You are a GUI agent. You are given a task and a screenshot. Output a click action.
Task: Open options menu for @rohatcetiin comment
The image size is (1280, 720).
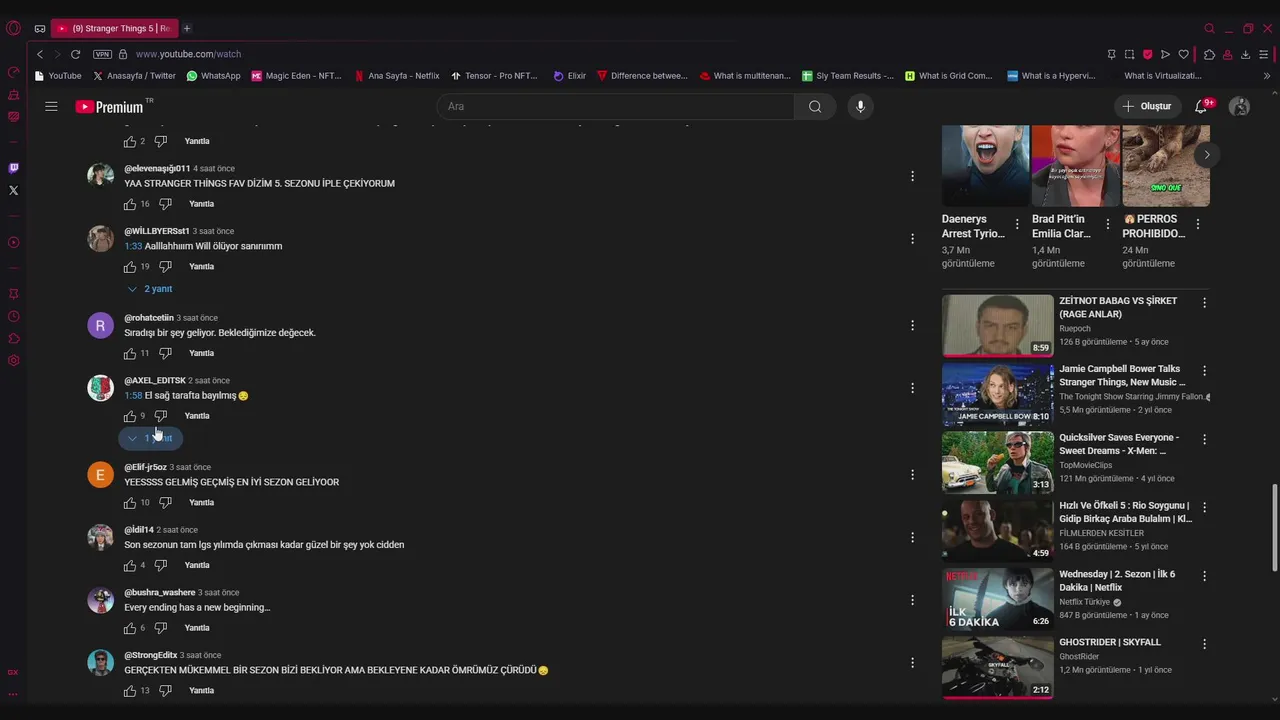pos(912,325)
